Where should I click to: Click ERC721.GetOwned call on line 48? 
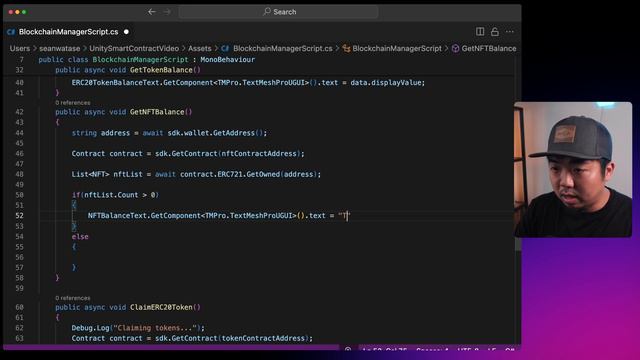pyautogui.click(x=249, y=174)
